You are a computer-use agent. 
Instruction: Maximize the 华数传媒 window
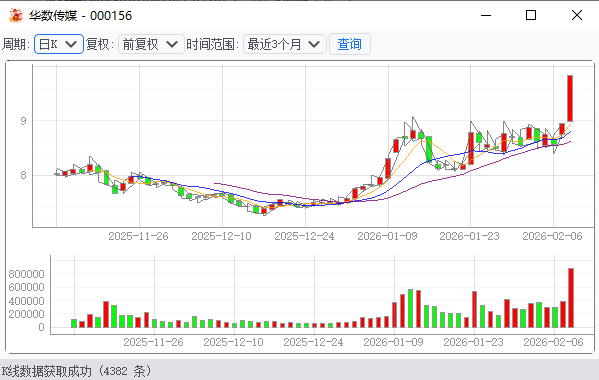(x=531, y=15)
